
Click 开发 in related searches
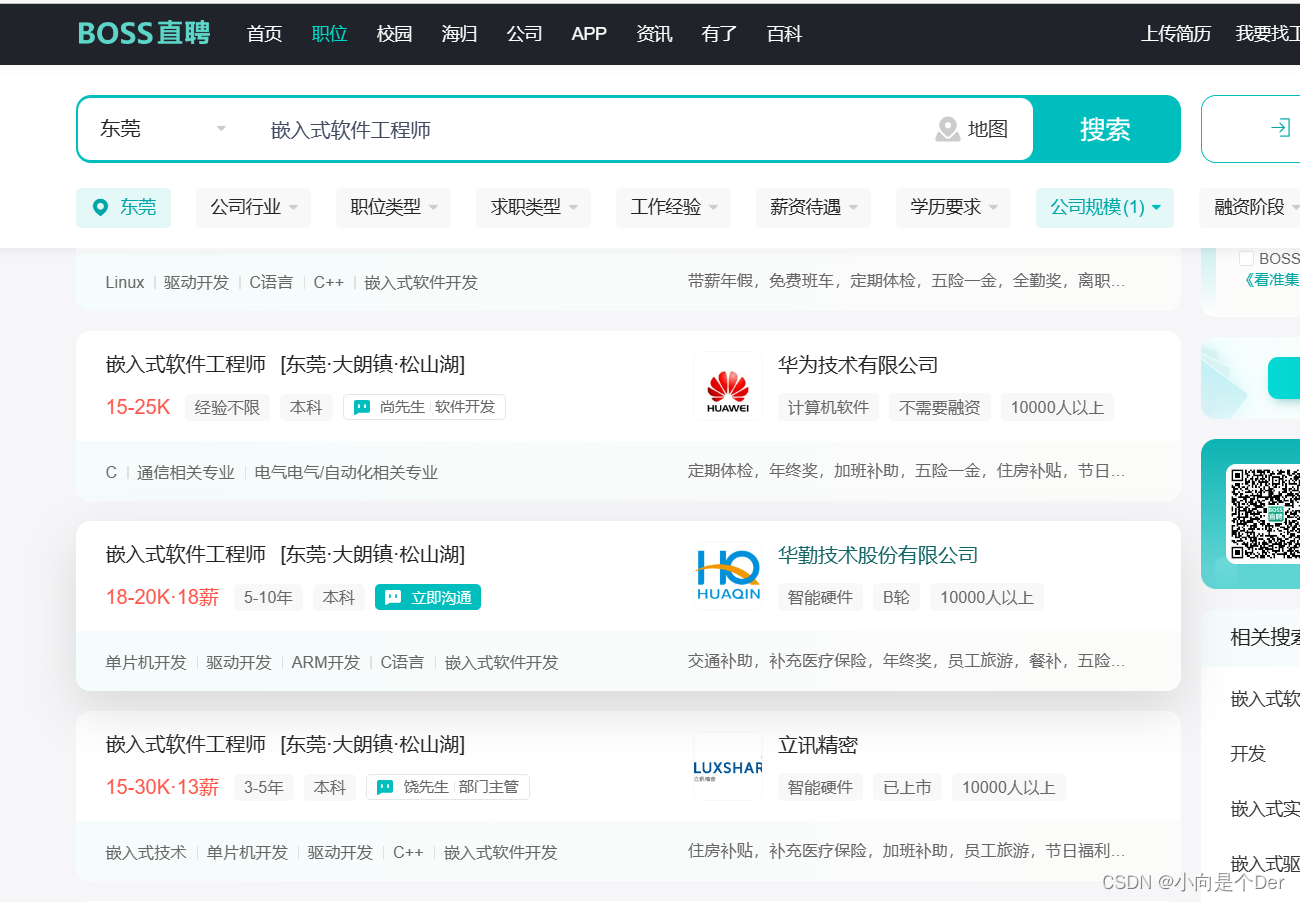click(1248, 754)
